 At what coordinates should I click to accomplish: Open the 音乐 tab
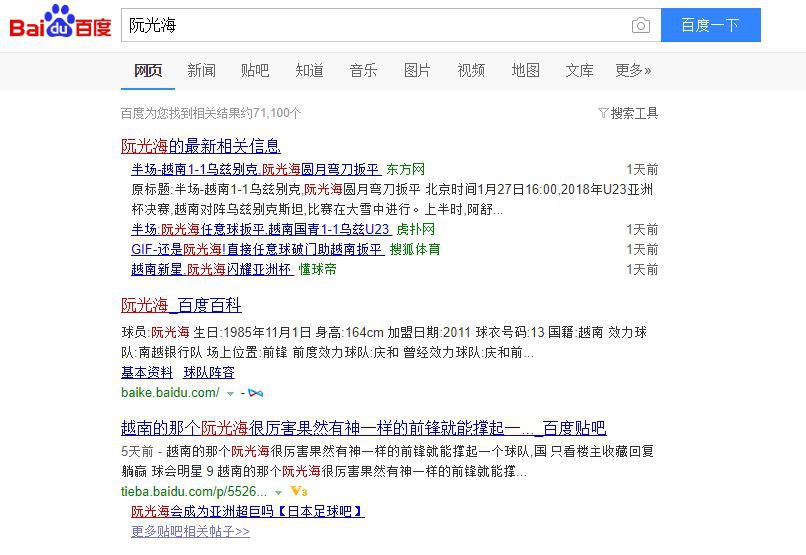click(x=363, y=70)
